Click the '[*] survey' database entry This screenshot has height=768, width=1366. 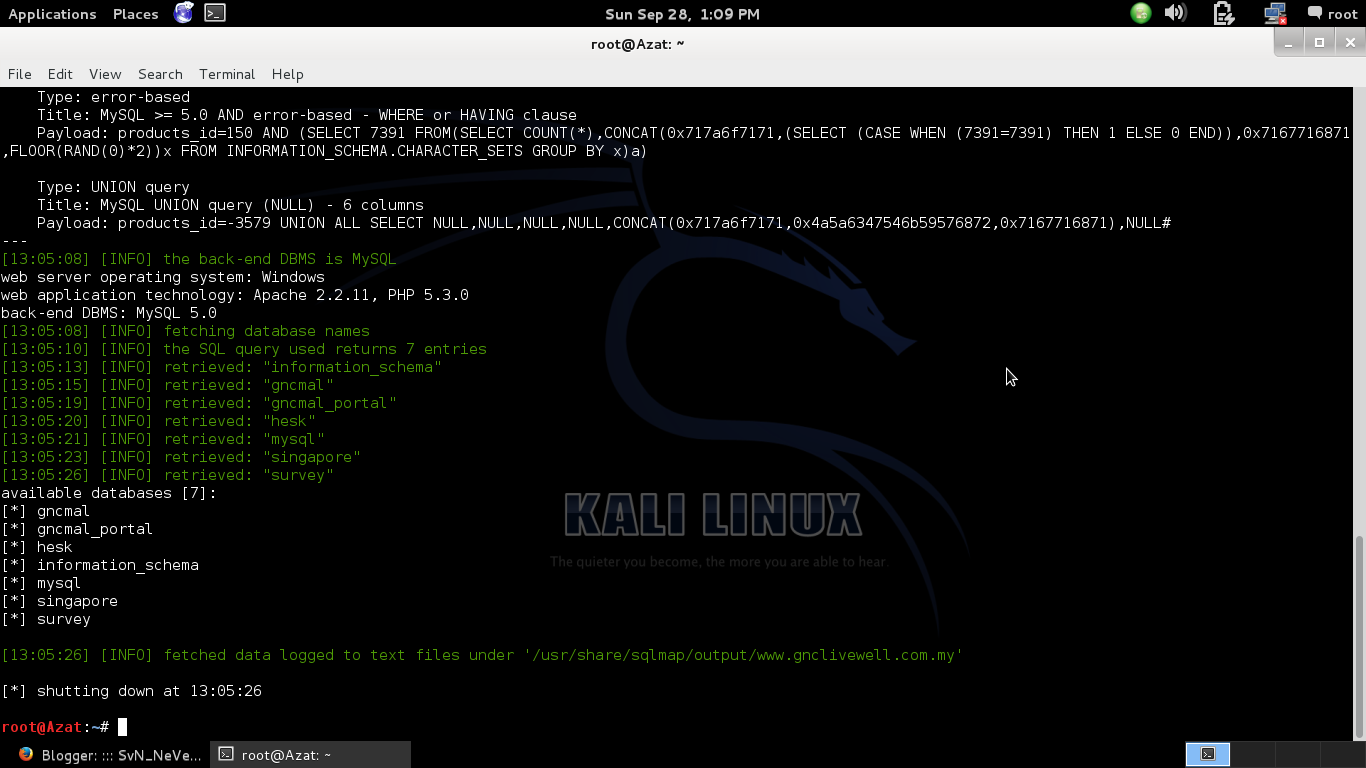click(46, 619)
